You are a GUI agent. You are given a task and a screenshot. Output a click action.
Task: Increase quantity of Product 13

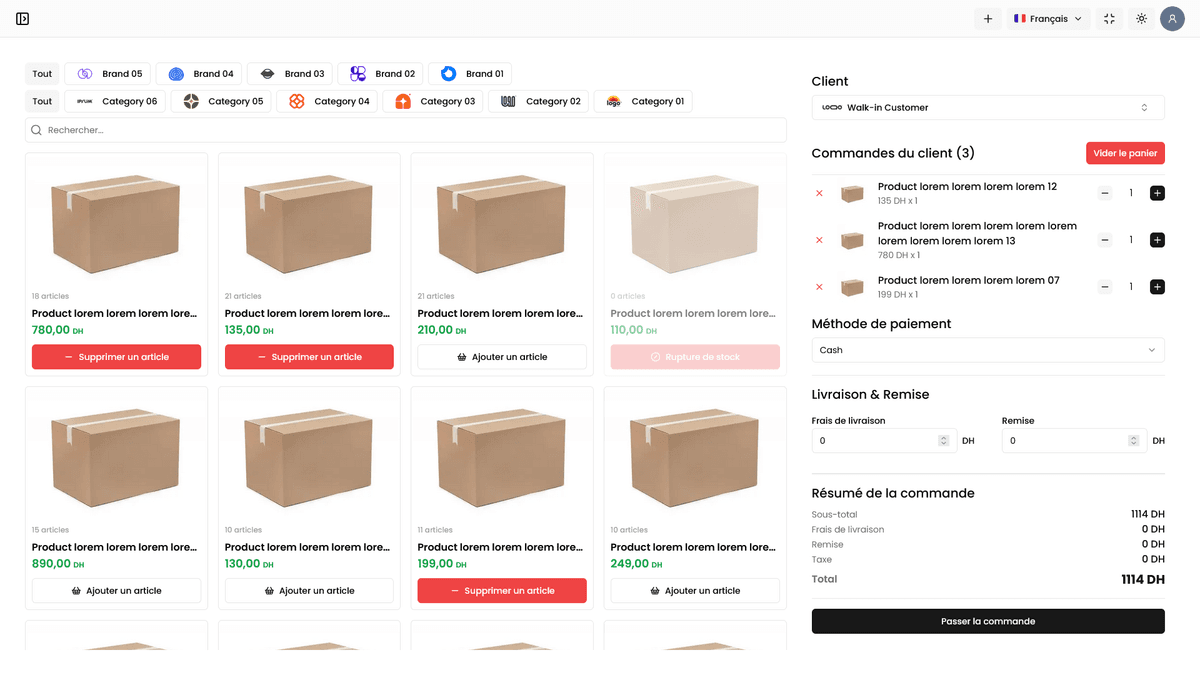click(x=1157, y=240)
